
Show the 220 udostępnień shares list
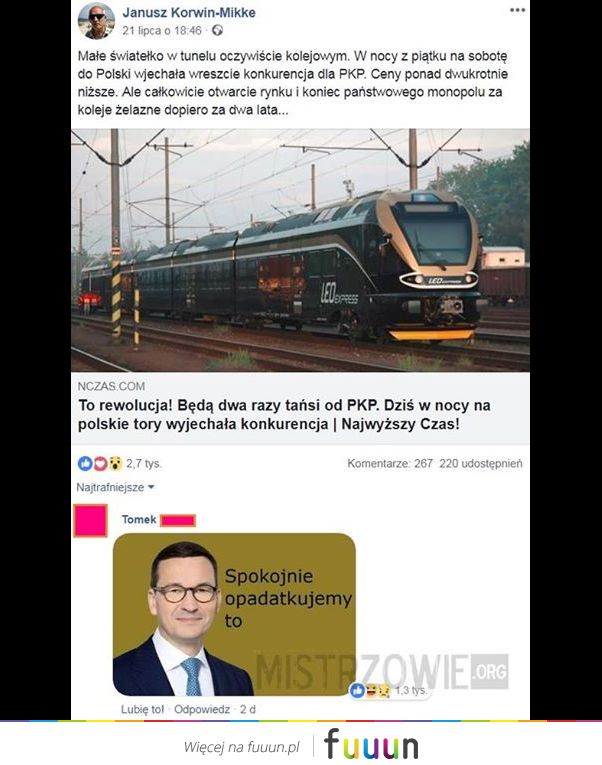(481, 463)
